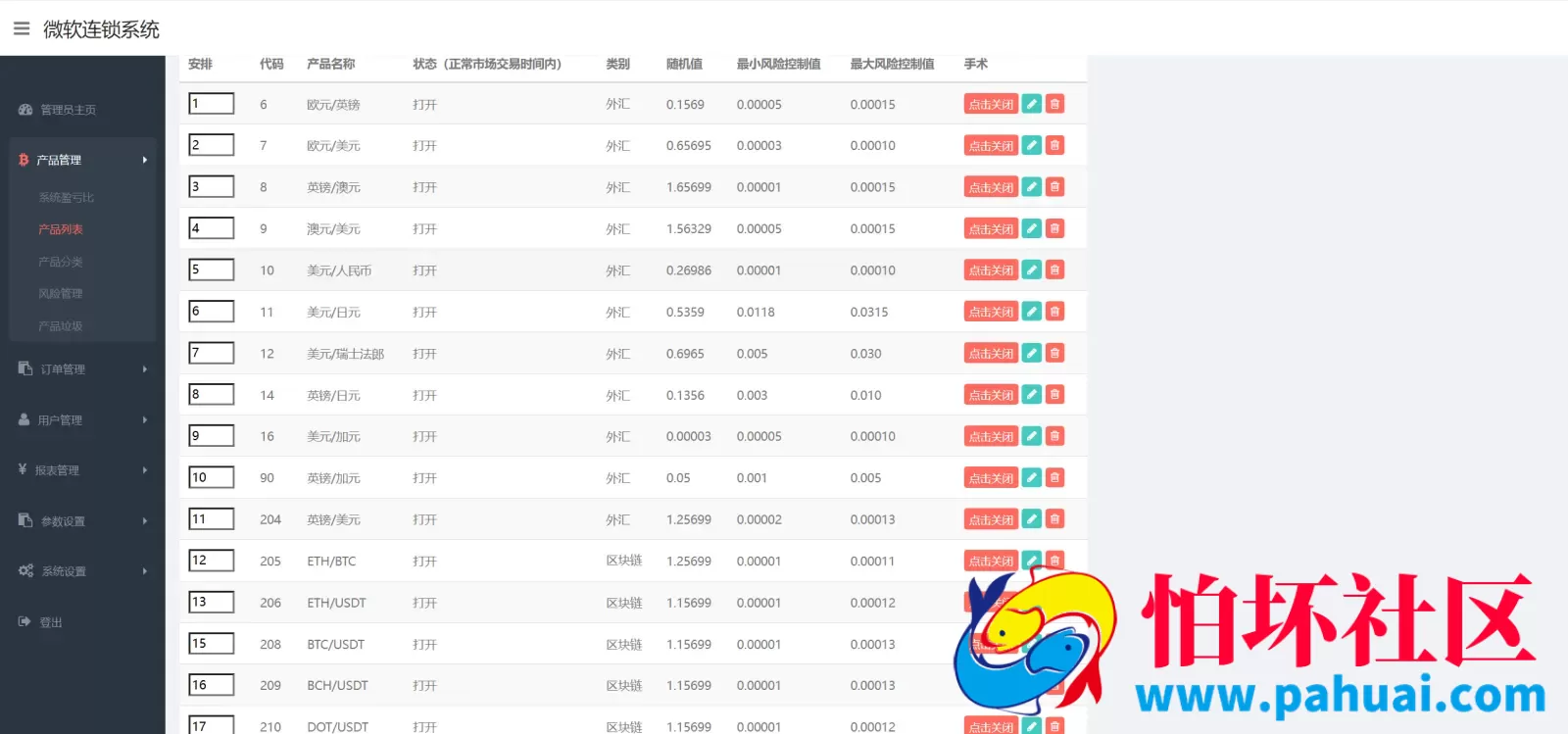Focus the sort input showing 16

tap(212, 685)
